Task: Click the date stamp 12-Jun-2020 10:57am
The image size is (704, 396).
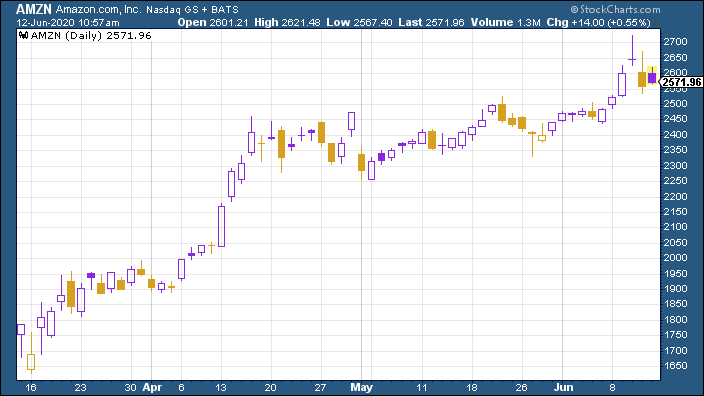Action: [68, 22]
